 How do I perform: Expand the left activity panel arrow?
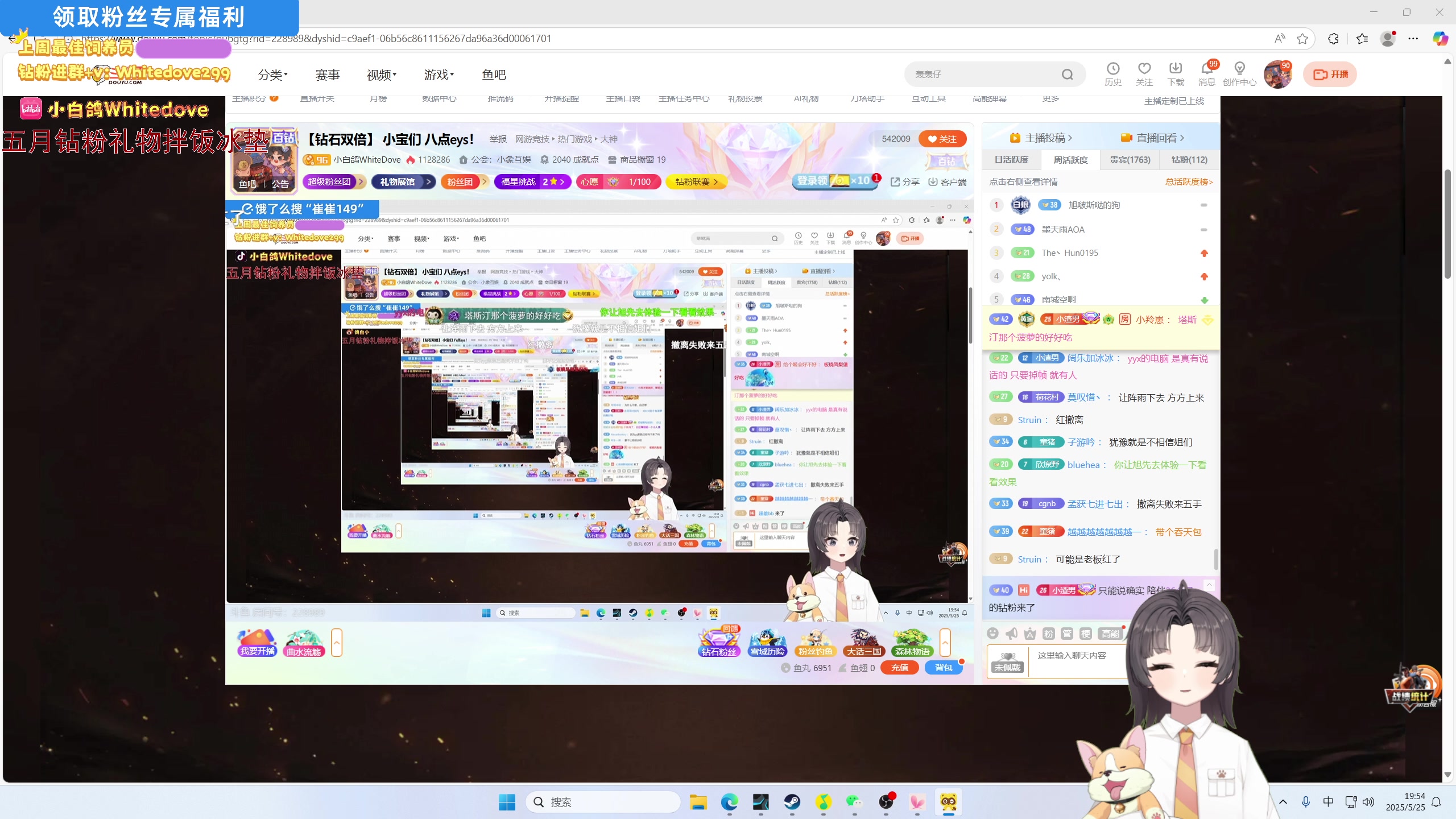(337, 643)
